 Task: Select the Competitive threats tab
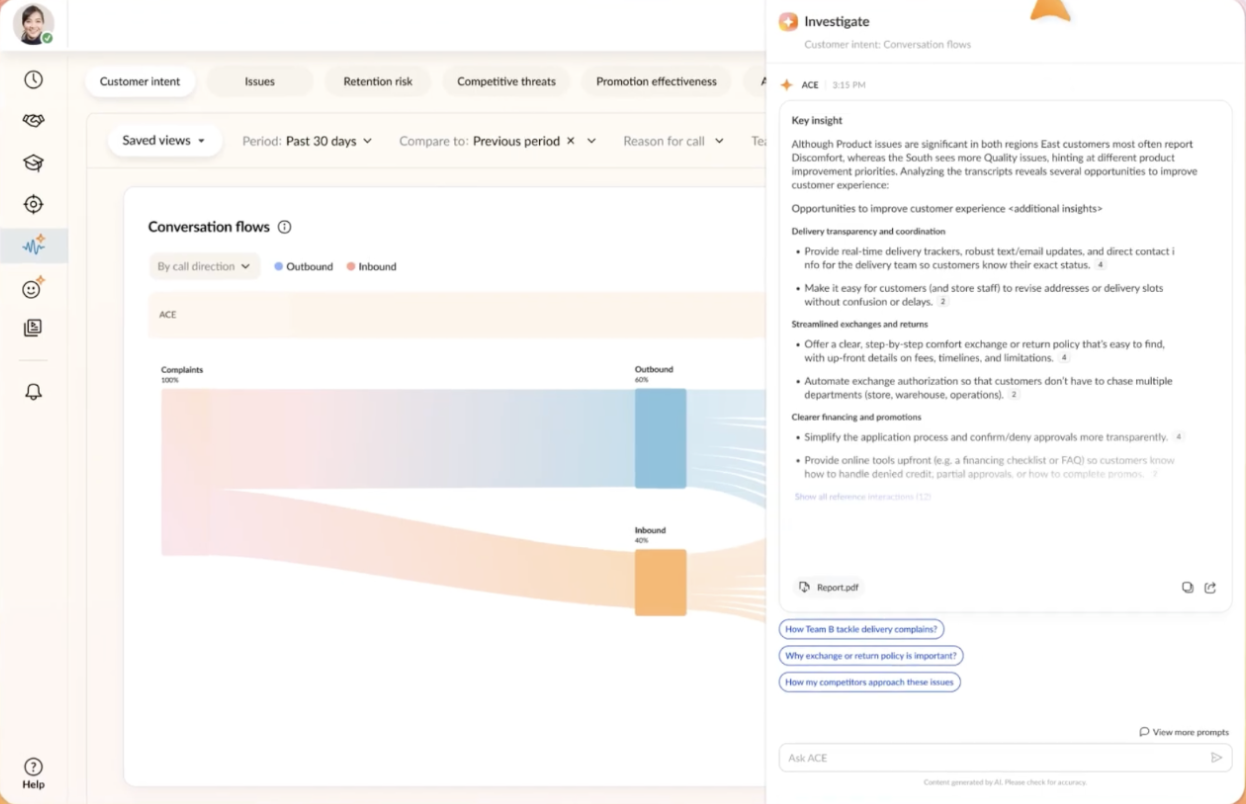pos(506,81)
